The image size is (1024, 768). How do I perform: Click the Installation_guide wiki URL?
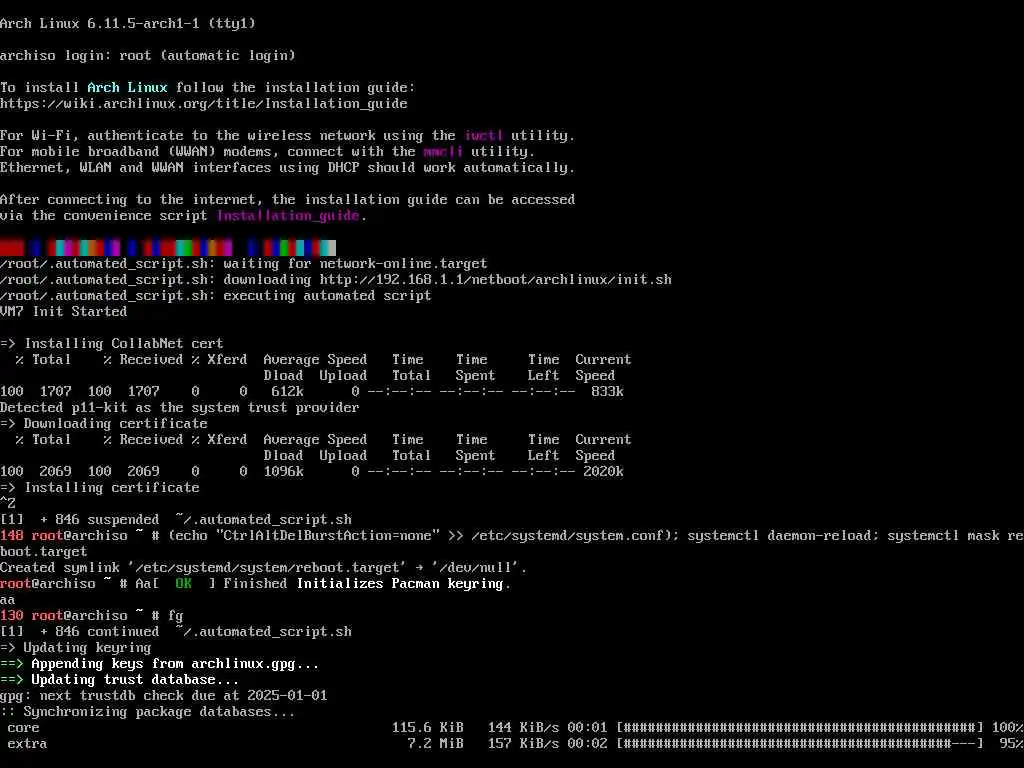pyautogui.click(x=204, y=104)
